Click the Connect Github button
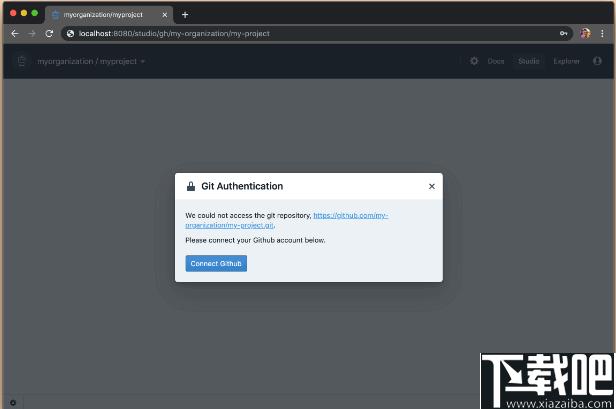Viewport: 616px width, 409px height. coord(216,263)
